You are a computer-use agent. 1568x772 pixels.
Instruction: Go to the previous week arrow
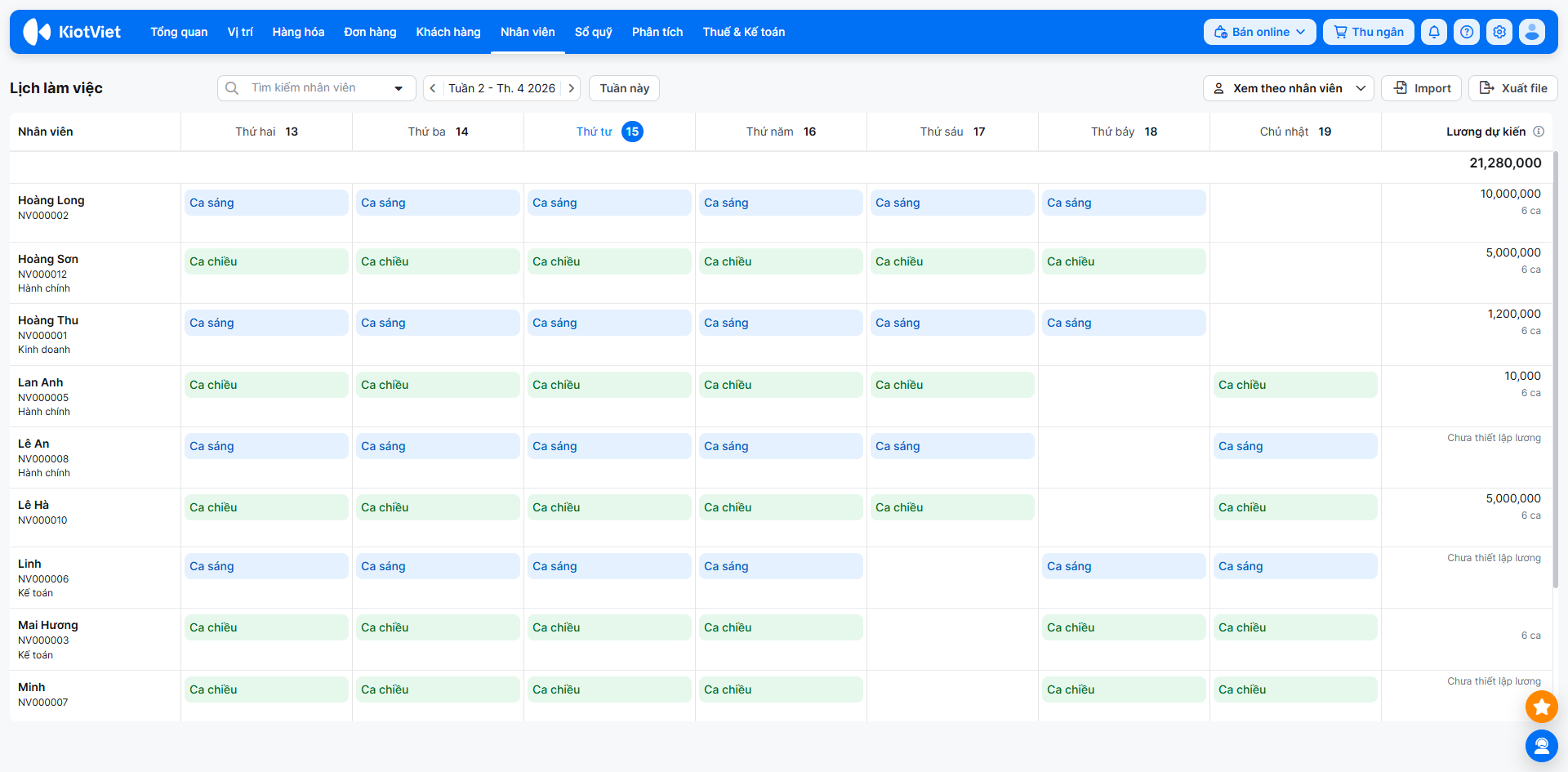tap(433, 88)
